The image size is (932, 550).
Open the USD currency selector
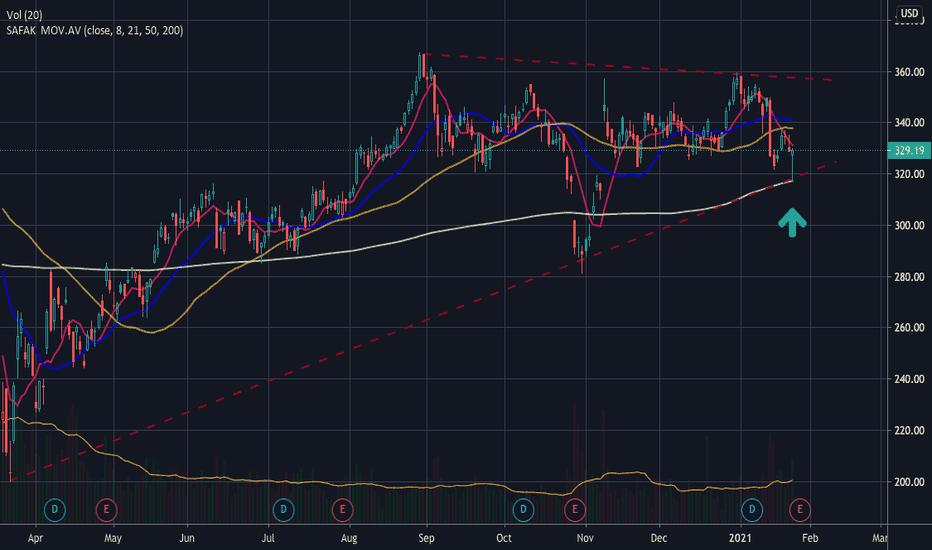[x=909, y=13]
